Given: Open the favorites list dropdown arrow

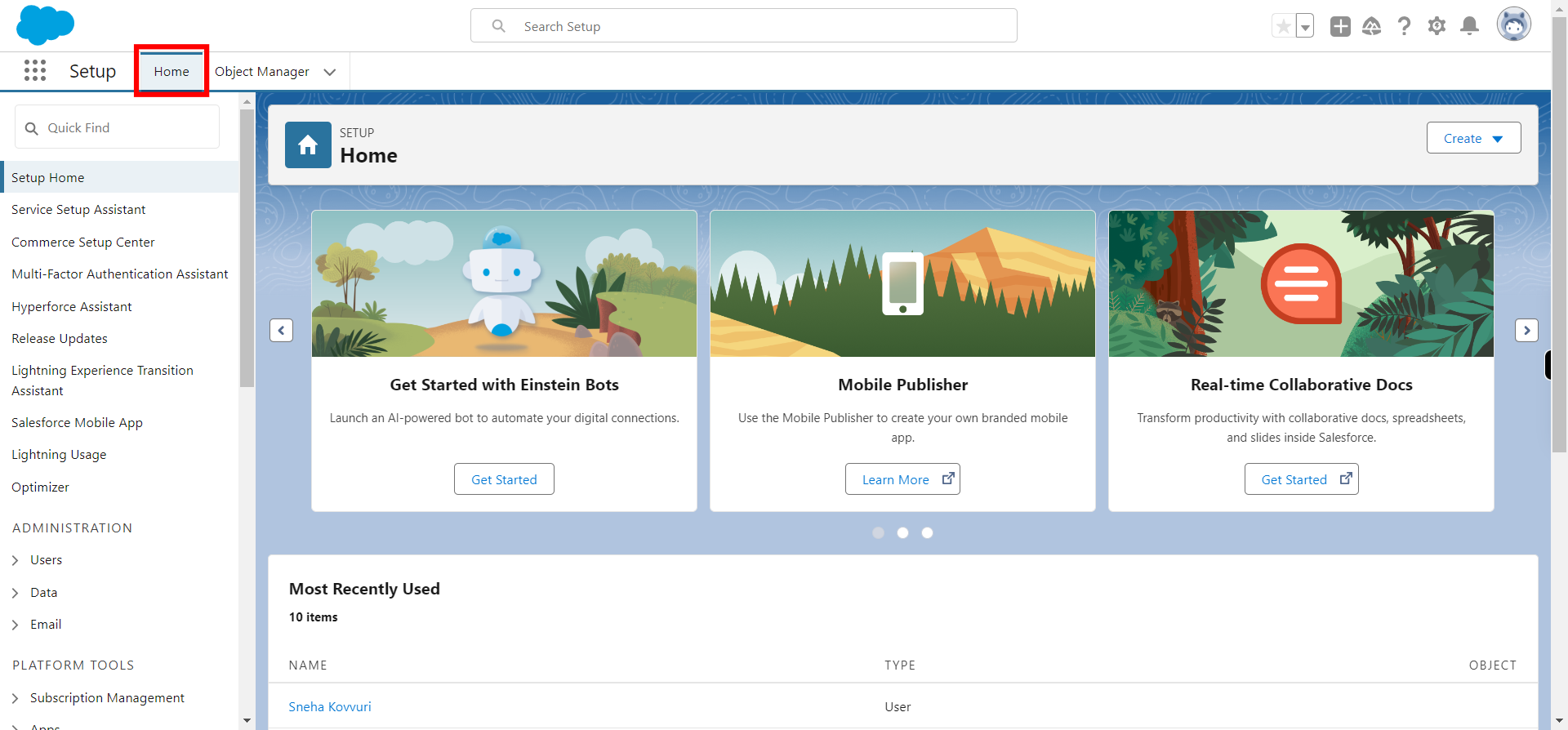Looking at the screenshot, I should tap(1305, 26).
